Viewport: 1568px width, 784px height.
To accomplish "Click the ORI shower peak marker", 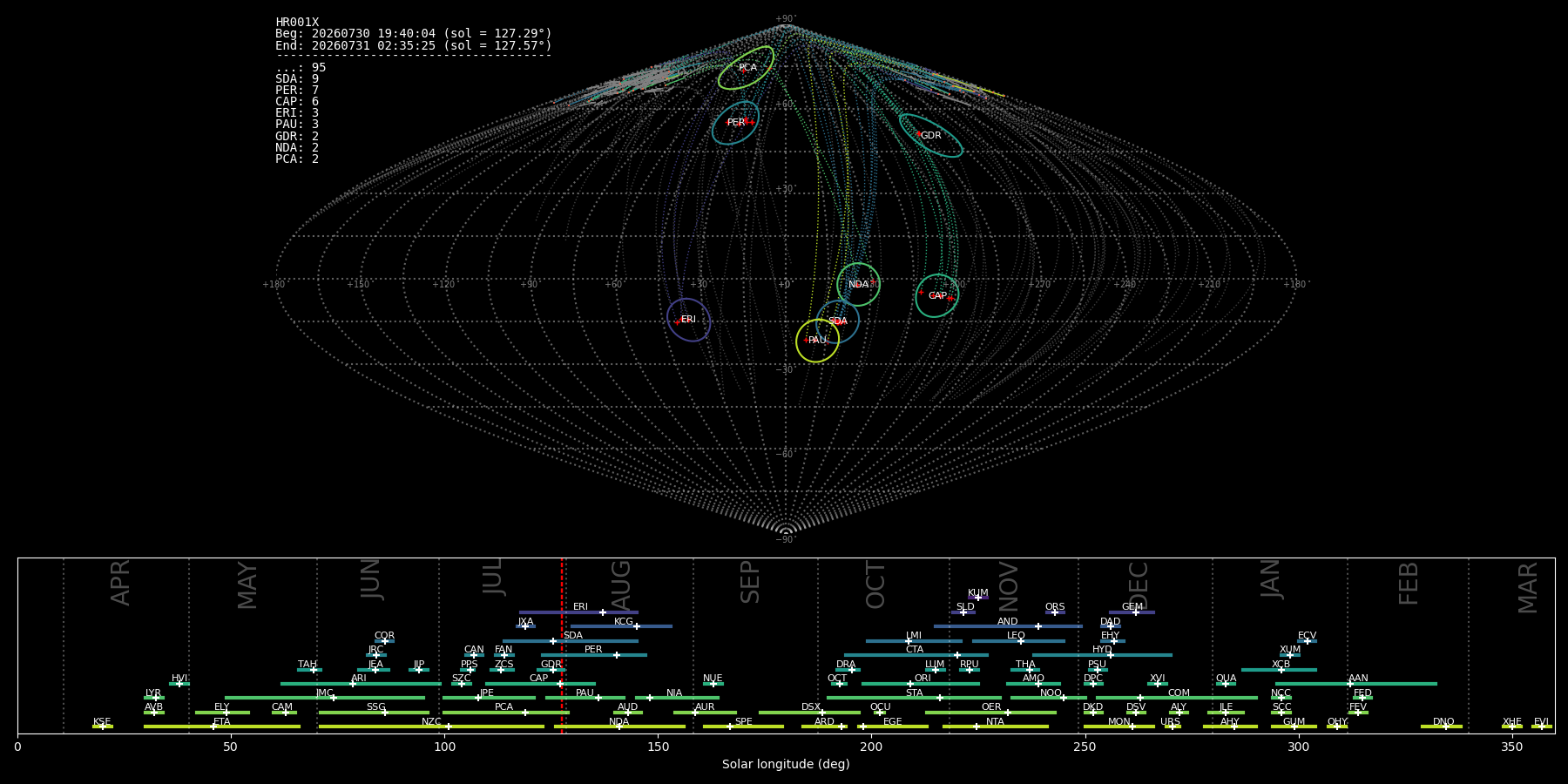I will coord(910,684).
